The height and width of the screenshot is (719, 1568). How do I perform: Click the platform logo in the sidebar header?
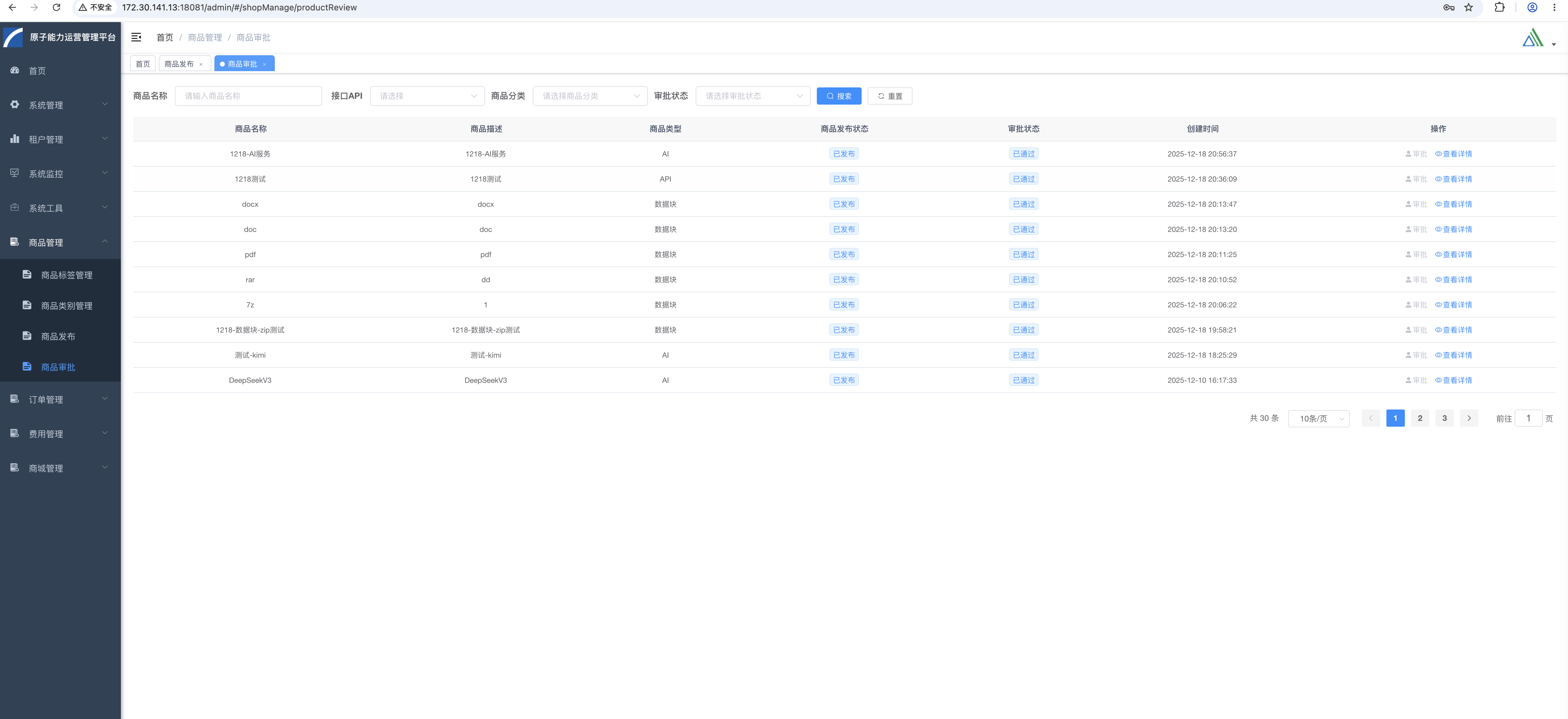click(13, 37)
